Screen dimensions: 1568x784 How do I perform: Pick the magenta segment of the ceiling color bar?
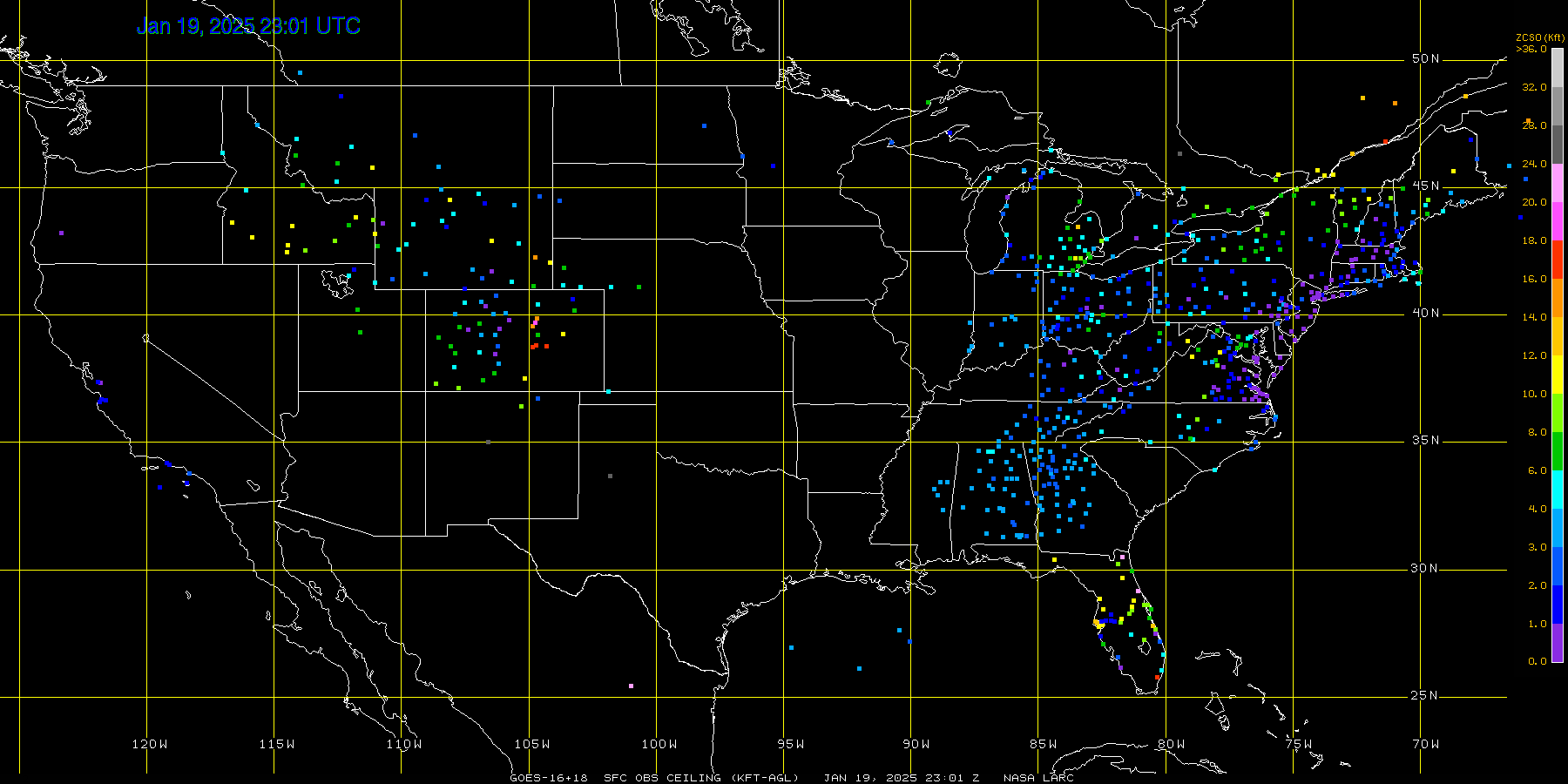[1558, 221]
